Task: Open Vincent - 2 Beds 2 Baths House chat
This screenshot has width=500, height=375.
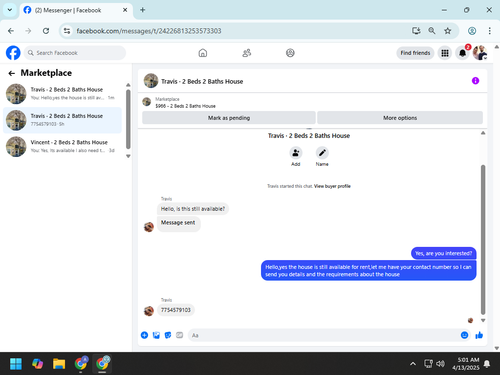Action: [x=62, y=146]
